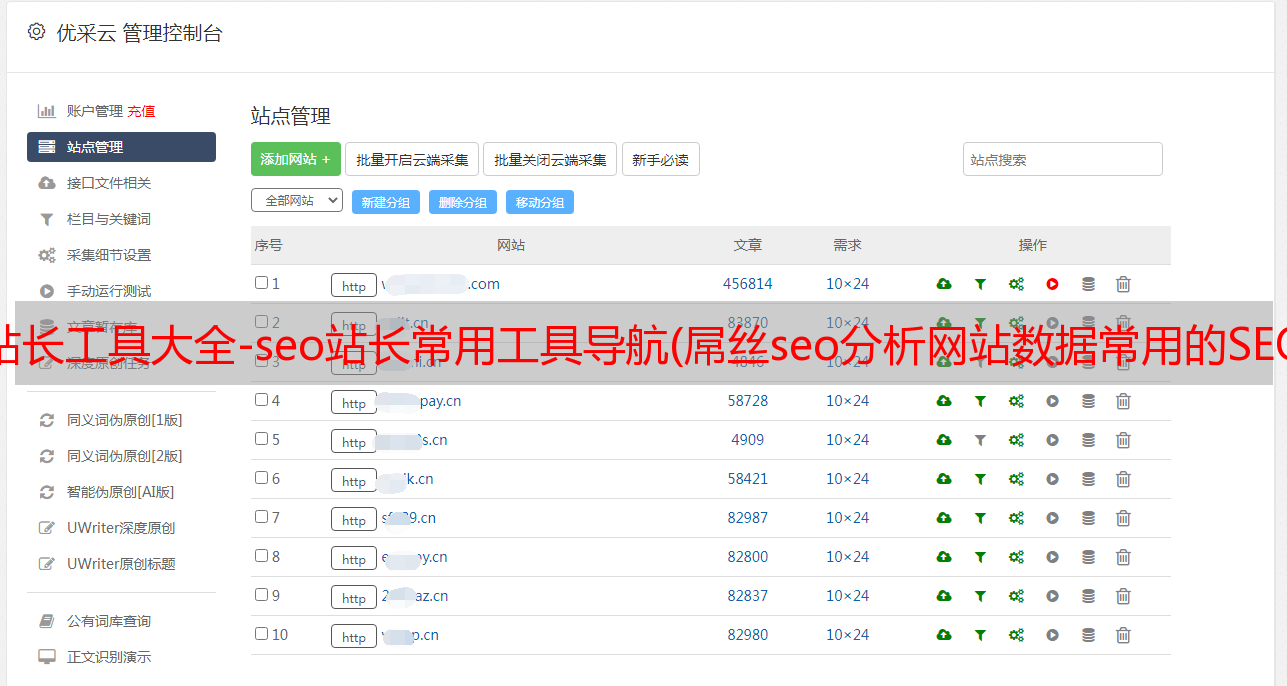
Task: Click the play icon in row 5
Action: click(1052, 440)
